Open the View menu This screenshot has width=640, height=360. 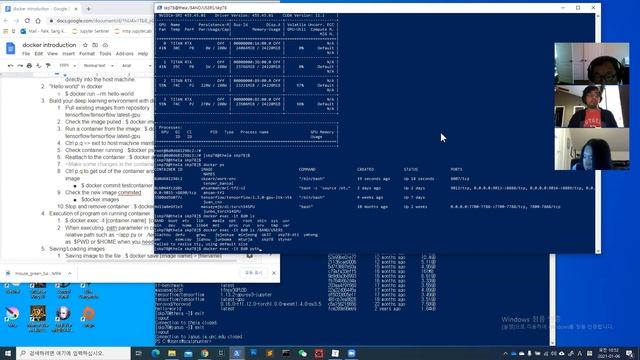click(x=52, y=53)
